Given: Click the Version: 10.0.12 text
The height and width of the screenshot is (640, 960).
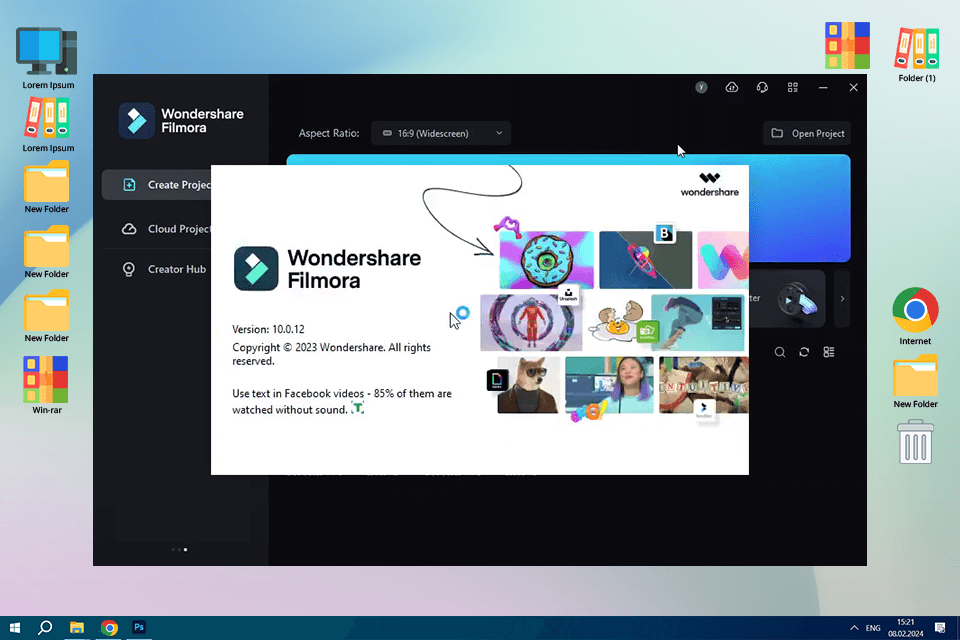Looking at the screenshot, I should point(268,329).
